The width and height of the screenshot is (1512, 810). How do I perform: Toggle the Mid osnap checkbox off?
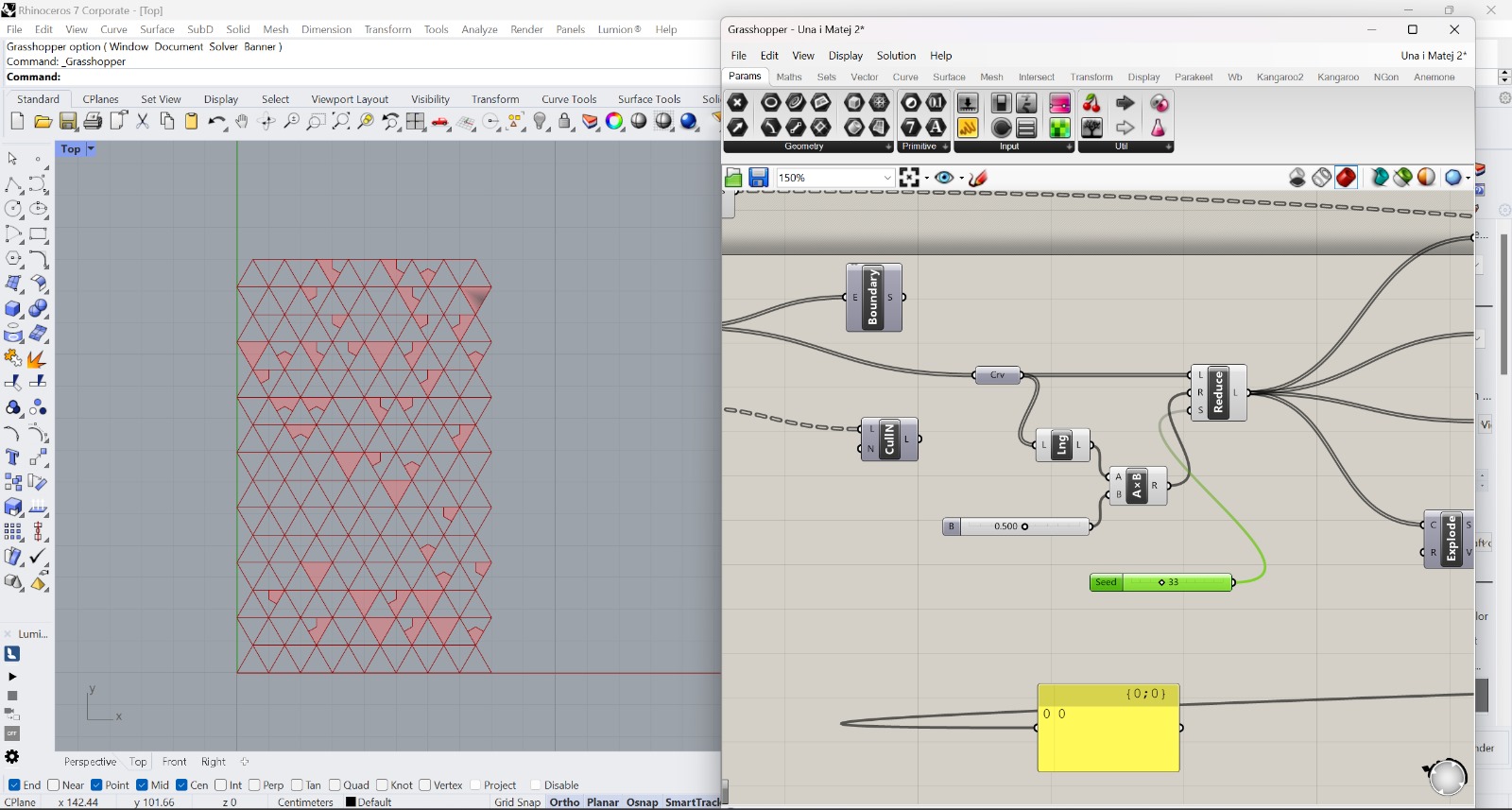pos(142,785)
